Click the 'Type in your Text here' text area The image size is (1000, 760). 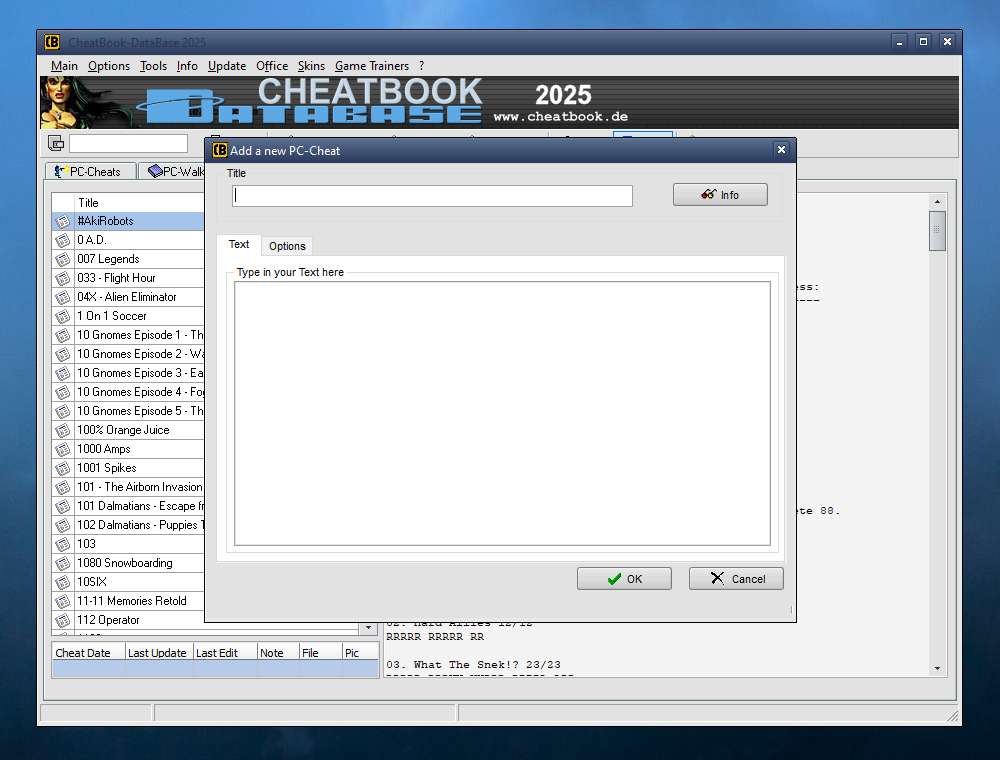coord(503,414)
